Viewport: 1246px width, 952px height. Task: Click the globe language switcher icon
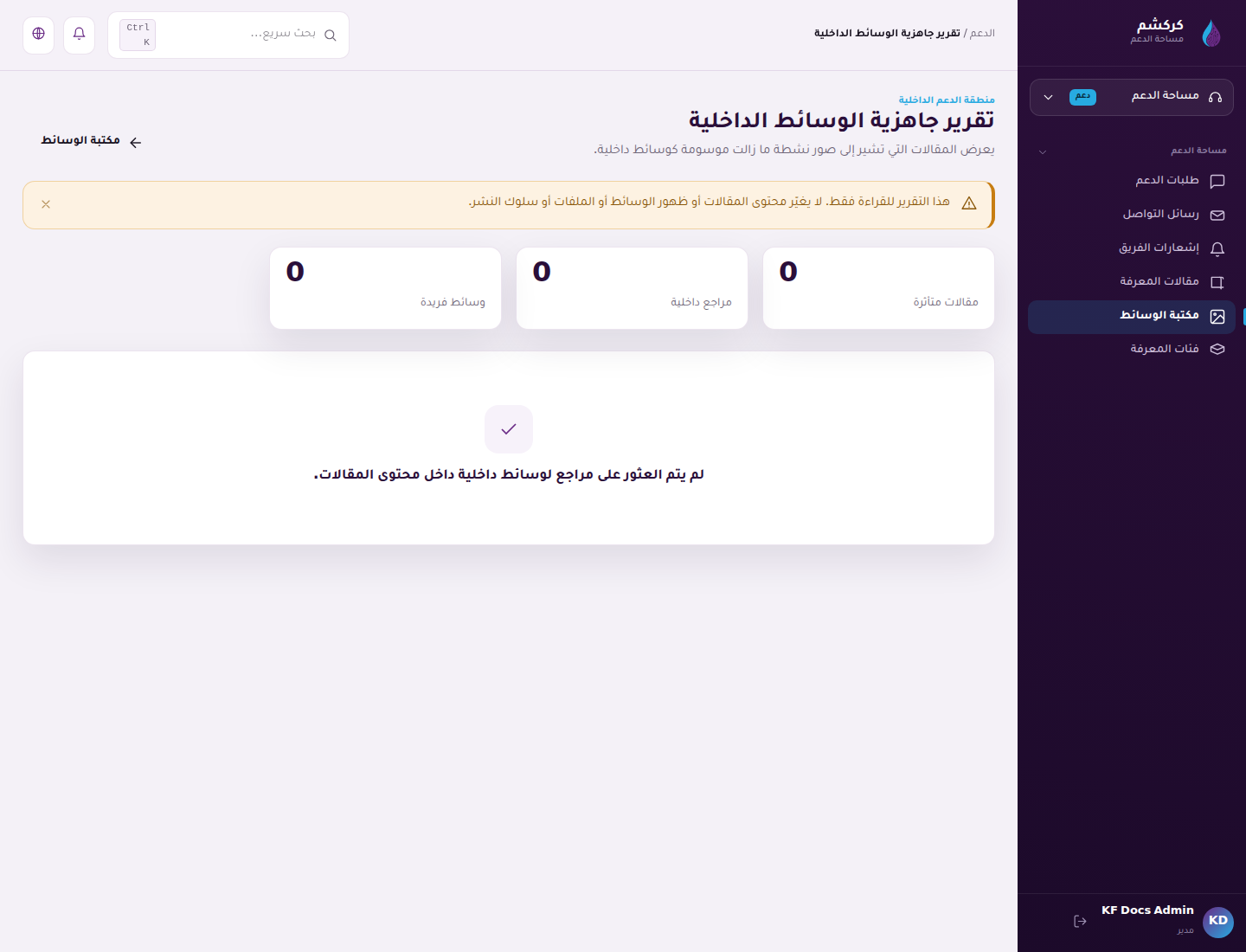[38, 35]
